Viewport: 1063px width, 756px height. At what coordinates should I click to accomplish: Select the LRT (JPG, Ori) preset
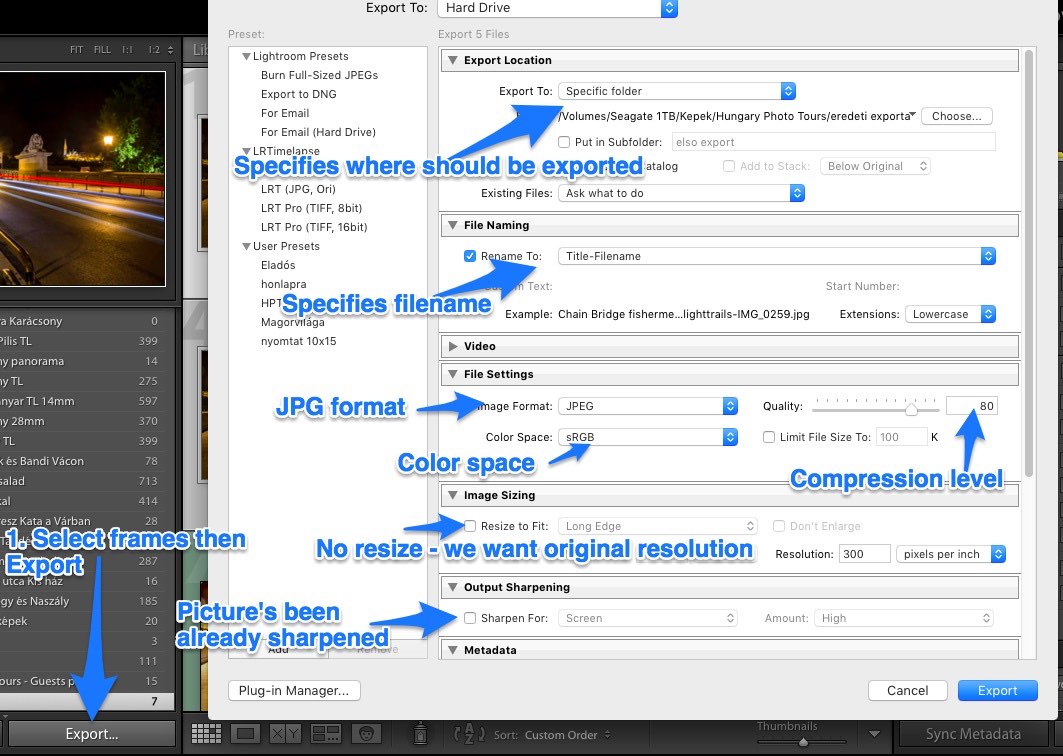point(298,189)
